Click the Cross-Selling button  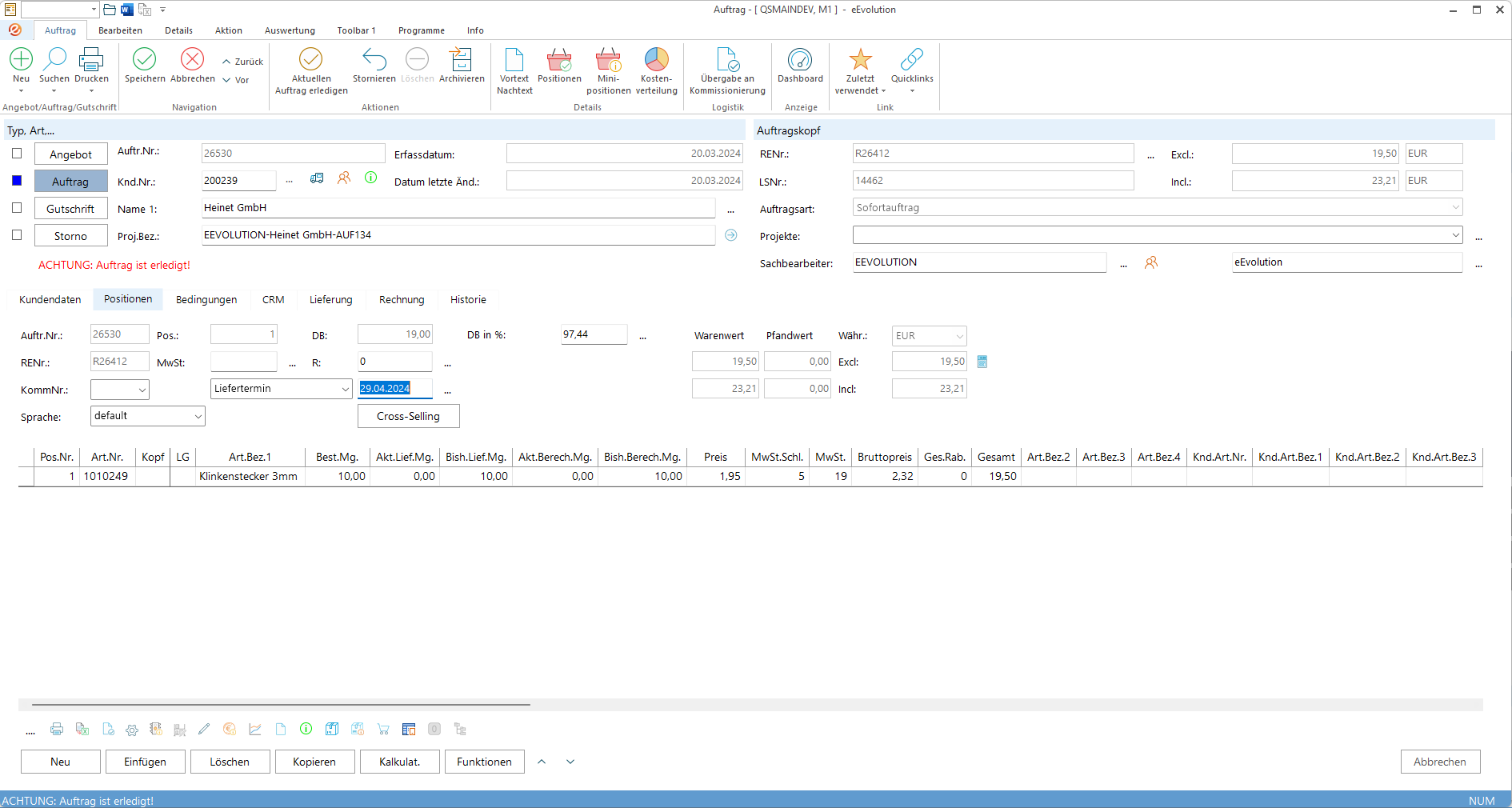tap(409, 416)
